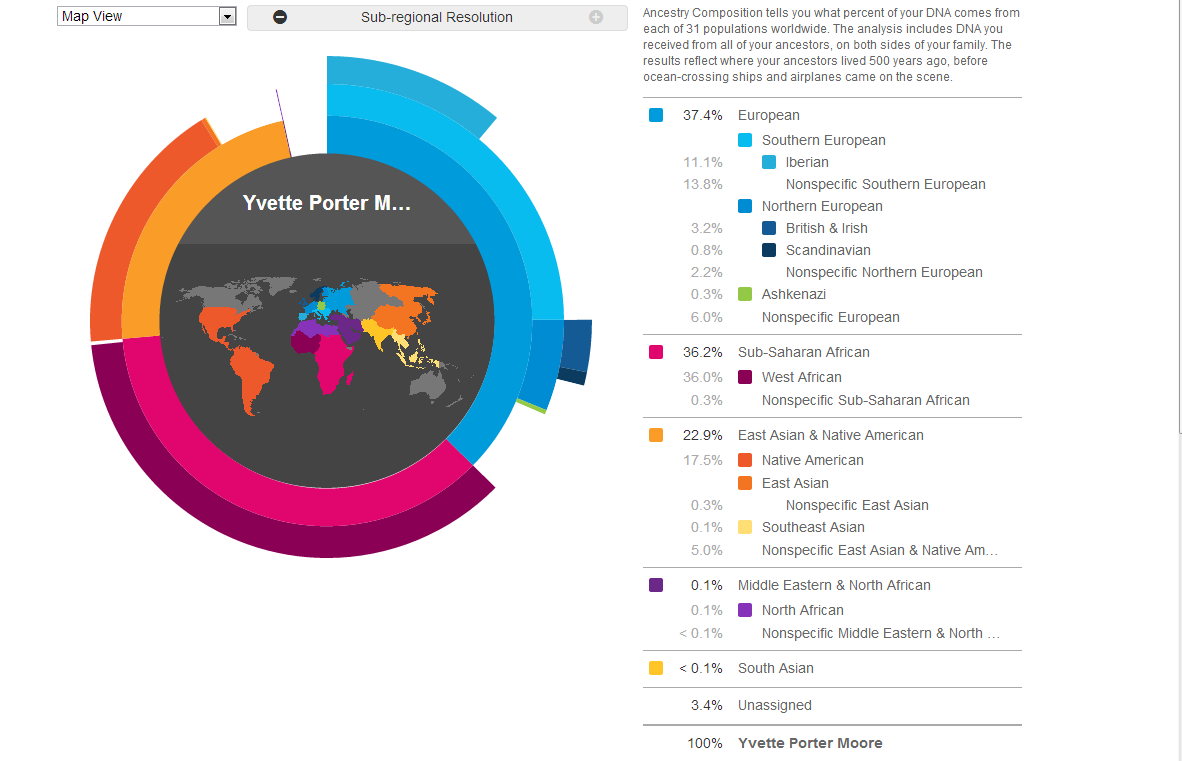
Task: Click the Middle Eastern & North African swatch
Action: (x=656, y=585)
